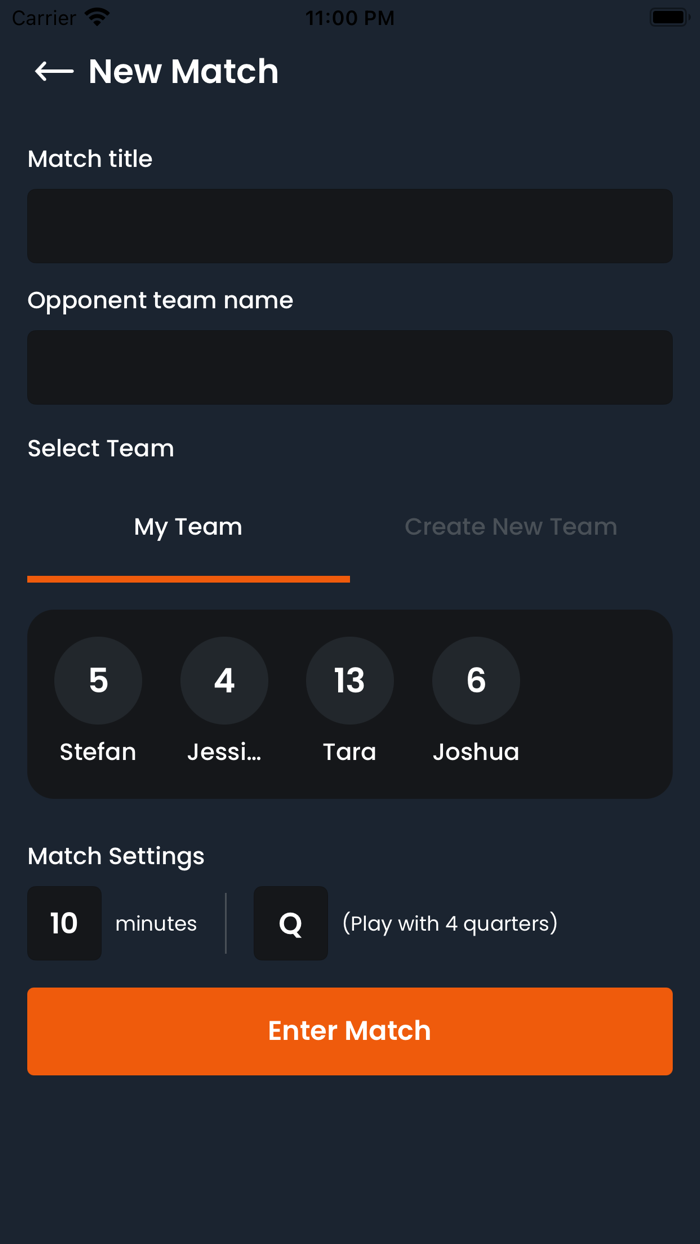Tap the Tara player name label

350,752
